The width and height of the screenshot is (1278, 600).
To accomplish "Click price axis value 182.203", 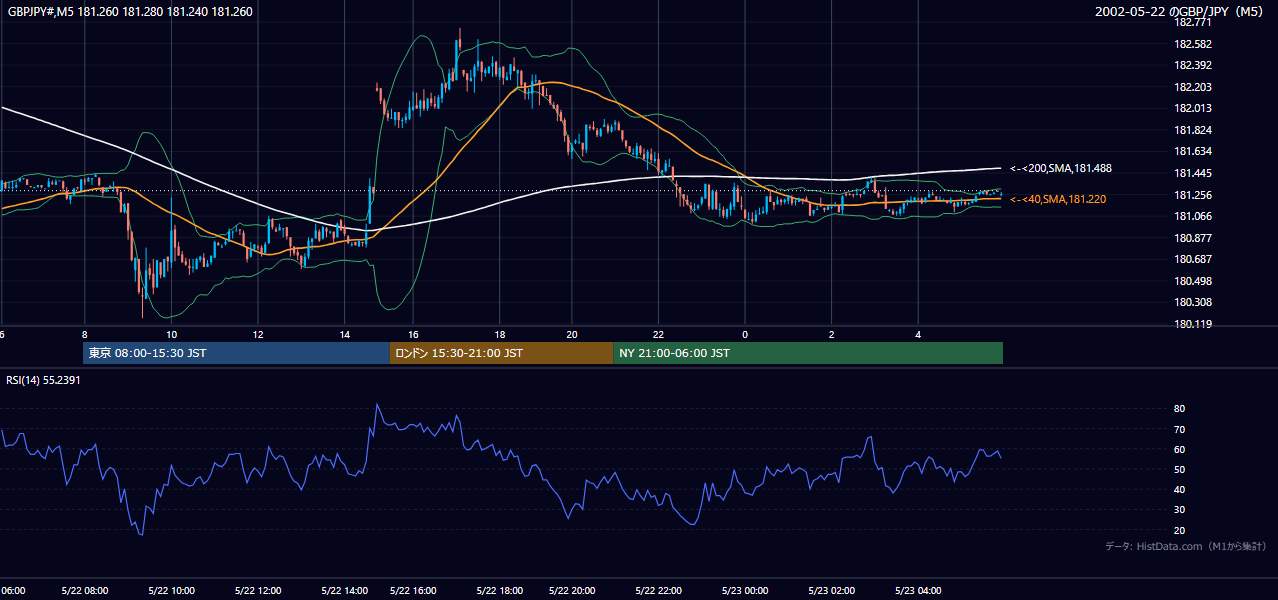I will [x=1192, y=87].
